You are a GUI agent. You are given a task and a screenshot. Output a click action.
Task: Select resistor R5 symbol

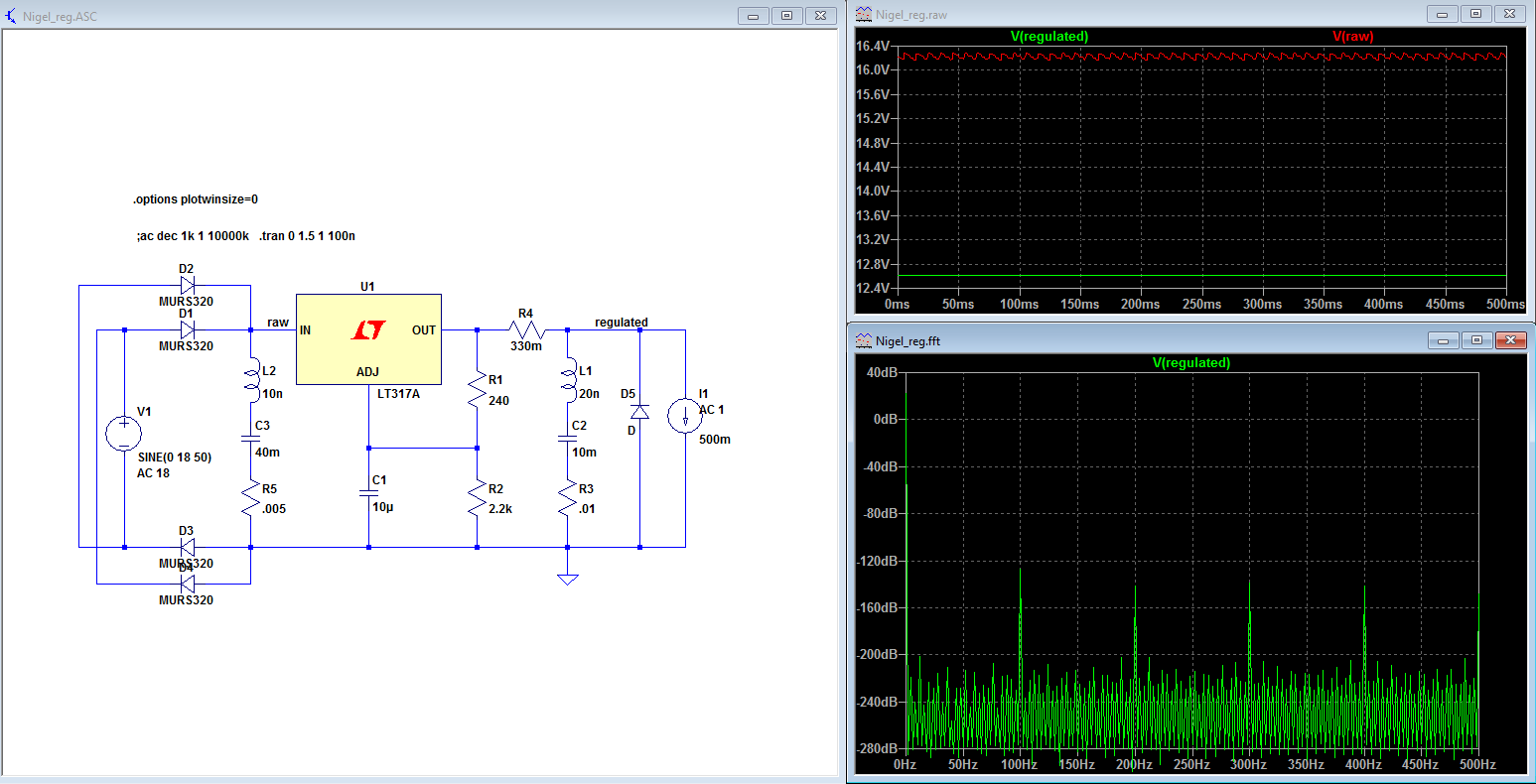click(x=250, y=498)
